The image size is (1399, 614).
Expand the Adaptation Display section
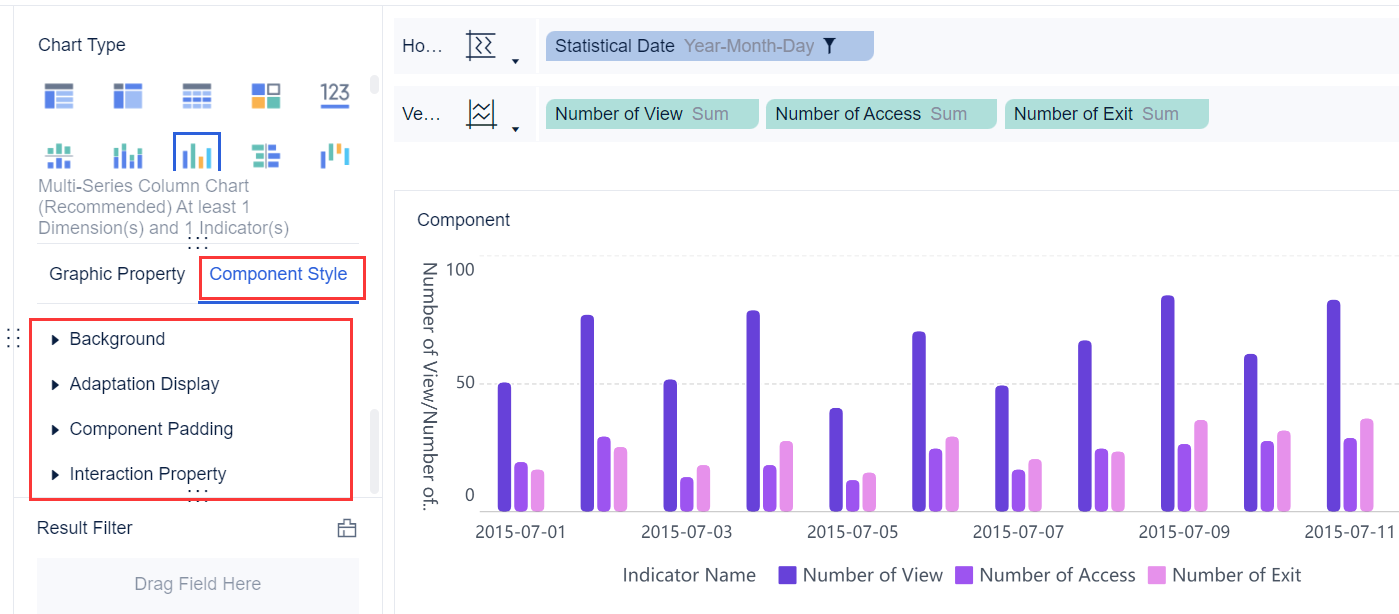(143, 384)
